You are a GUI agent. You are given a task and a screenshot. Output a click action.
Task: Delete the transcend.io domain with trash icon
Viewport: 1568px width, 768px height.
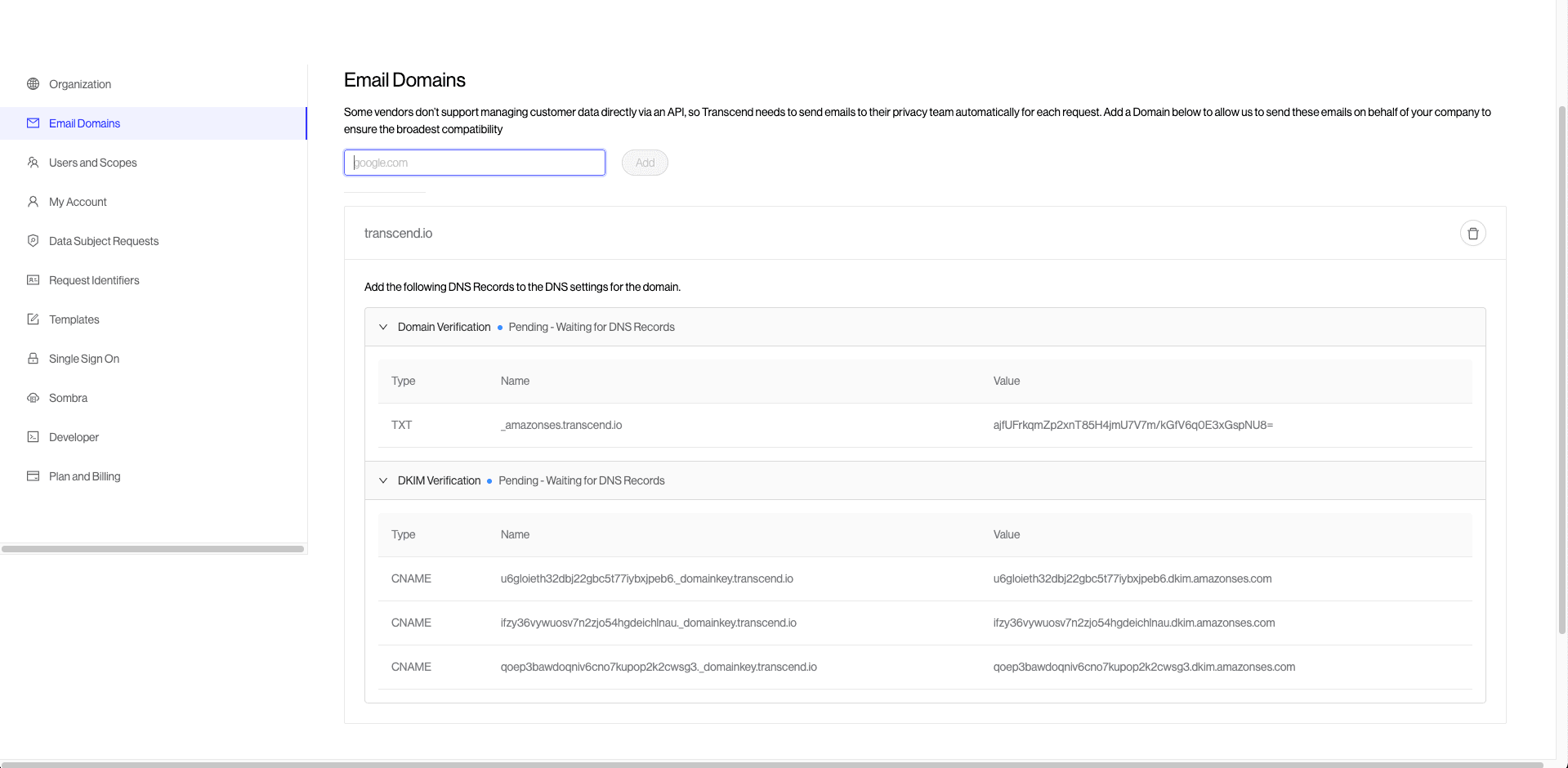1472,234
